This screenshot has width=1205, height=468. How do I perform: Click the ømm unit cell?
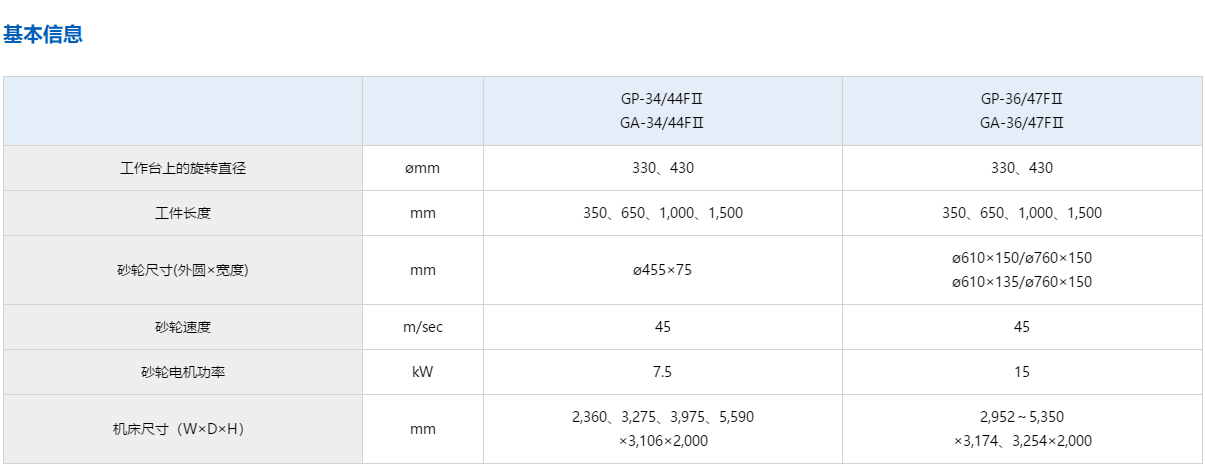coord(422,168)
